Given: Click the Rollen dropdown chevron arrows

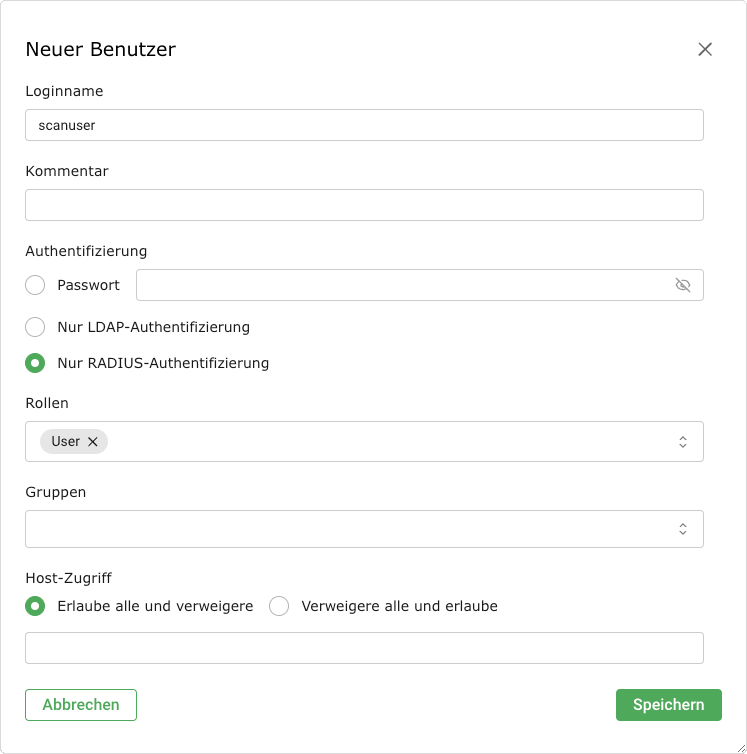Looking at the screenshot, I should (683, 442).
